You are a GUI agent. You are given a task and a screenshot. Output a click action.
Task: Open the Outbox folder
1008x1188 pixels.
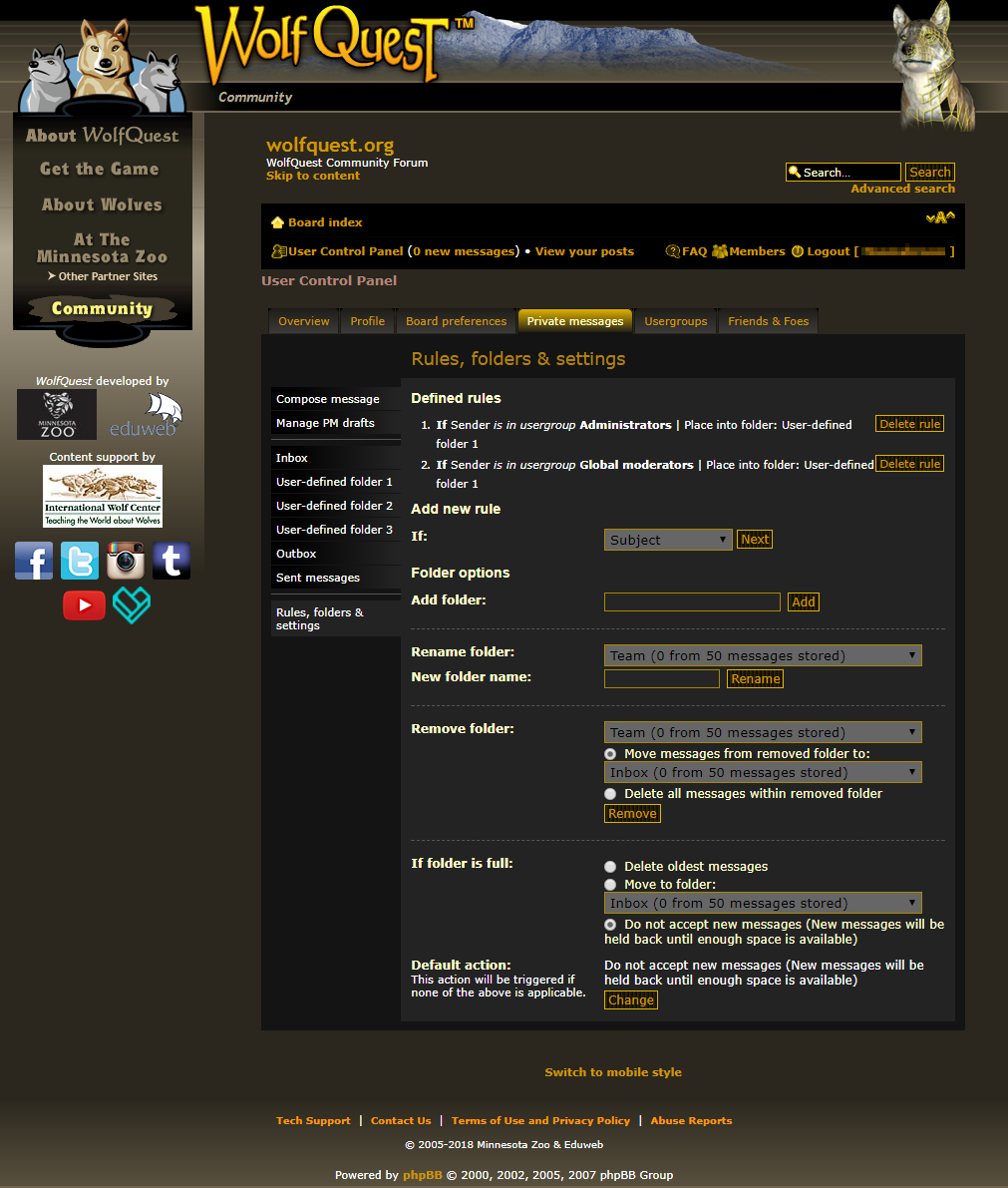[x=335, y=554]
